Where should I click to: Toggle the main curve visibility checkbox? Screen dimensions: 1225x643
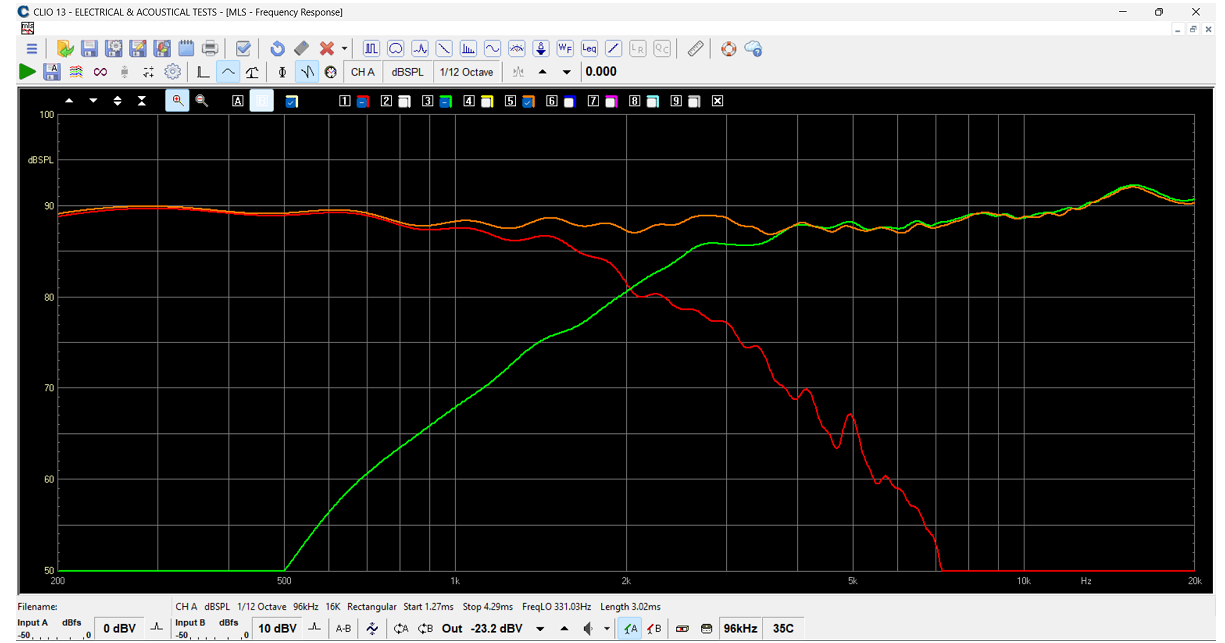(x=291, y=101)
